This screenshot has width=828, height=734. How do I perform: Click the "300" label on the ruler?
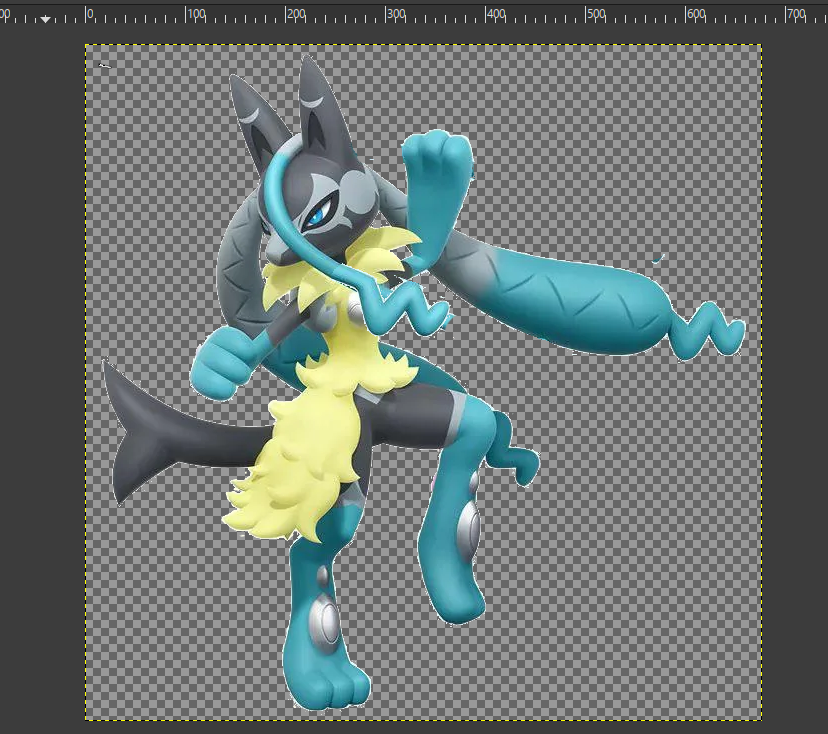[396, 14]
